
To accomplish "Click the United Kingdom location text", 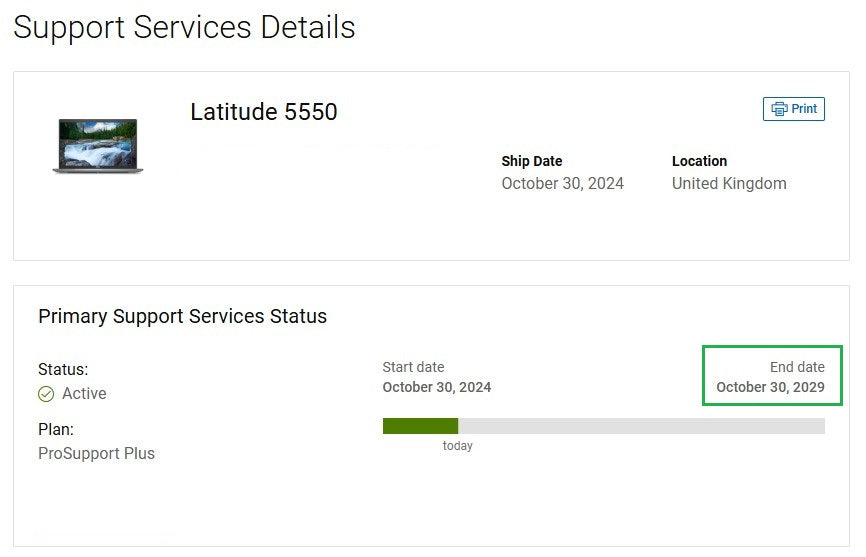I will point(729,183).
